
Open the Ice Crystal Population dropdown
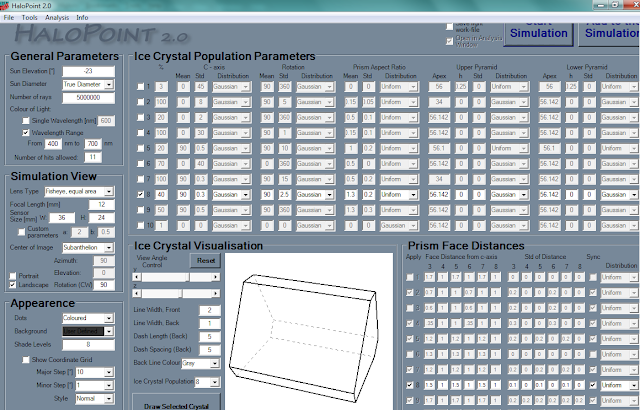pos(215,382)
